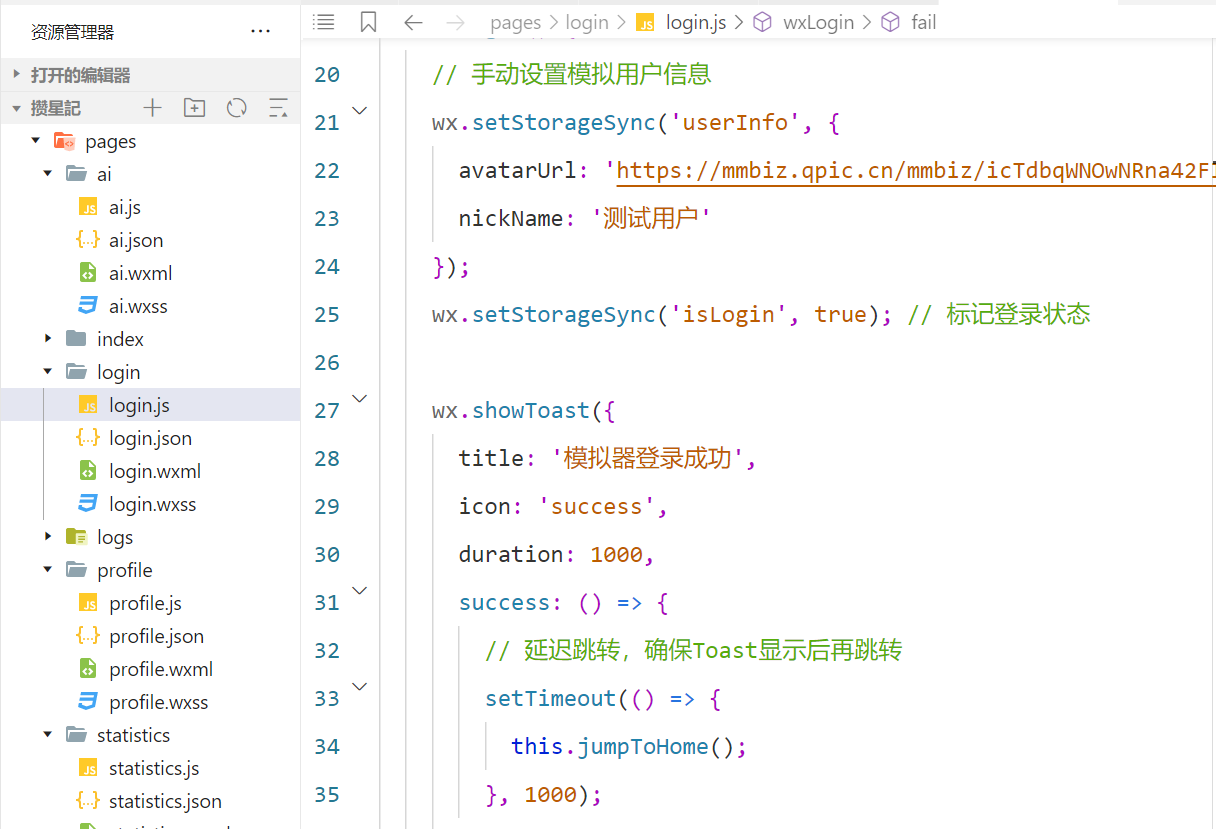Collapse the login folder

point(48,372)
